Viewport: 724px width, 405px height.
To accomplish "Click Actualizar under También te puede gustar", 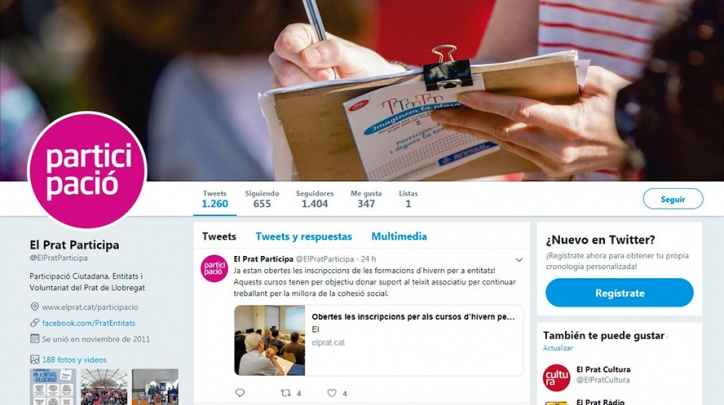I will 558,348.
